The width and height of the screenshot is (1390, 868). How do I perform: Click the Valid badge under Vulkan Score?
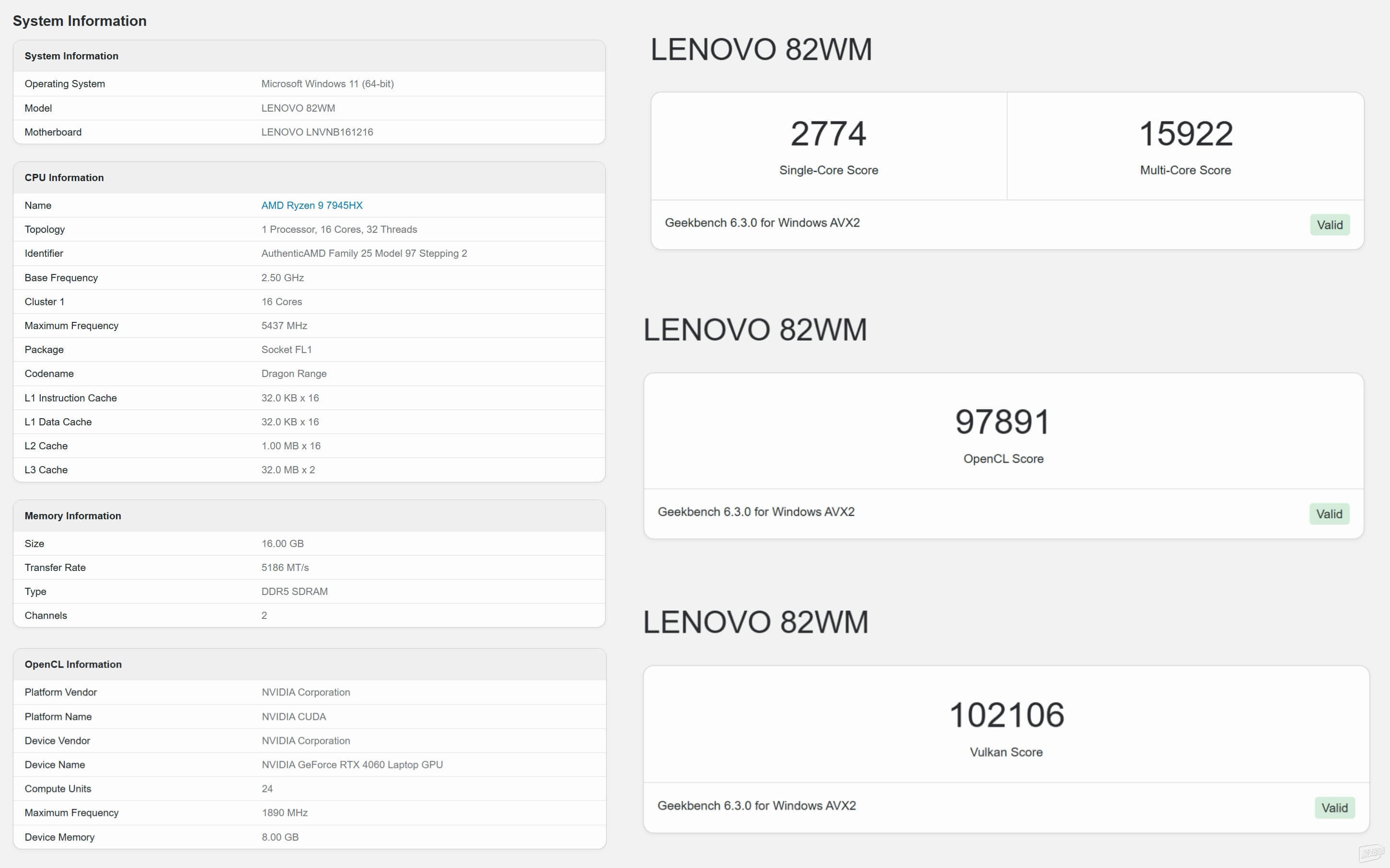pos(1334,808)
